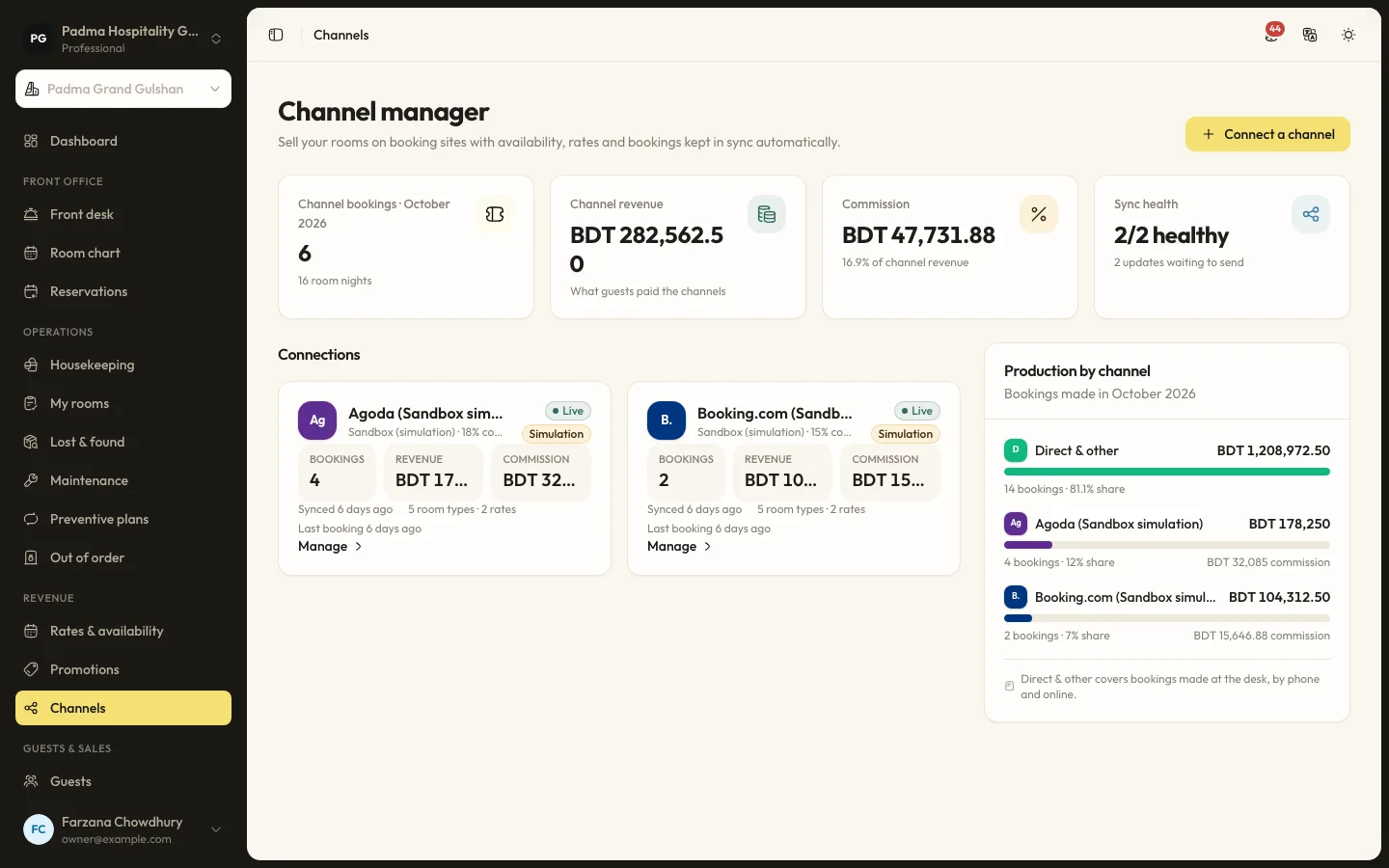Image resolution: width=1389 pixels, height=868 pixels.
Task: Click the PG organization avatar
Action: (39, 39)
